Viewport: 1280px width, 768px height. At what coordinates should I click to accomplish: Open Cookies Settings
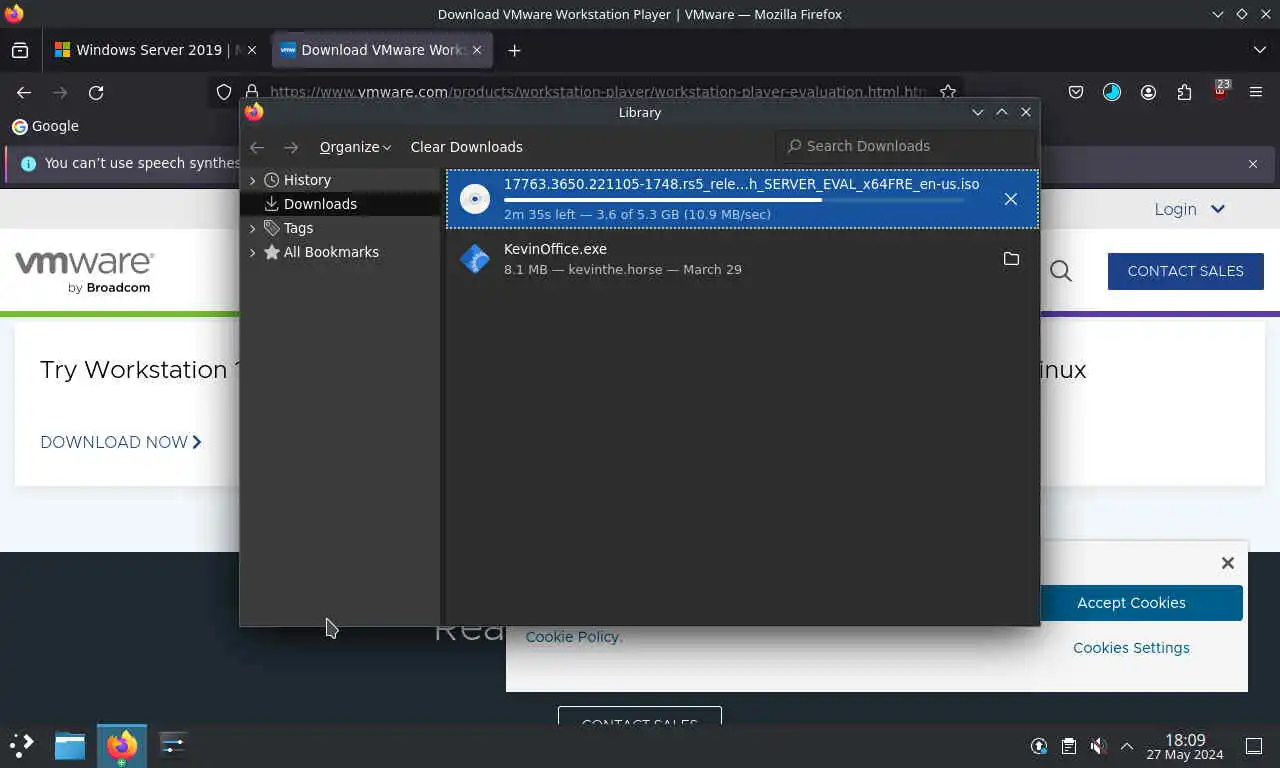(x=1131, y=648)
